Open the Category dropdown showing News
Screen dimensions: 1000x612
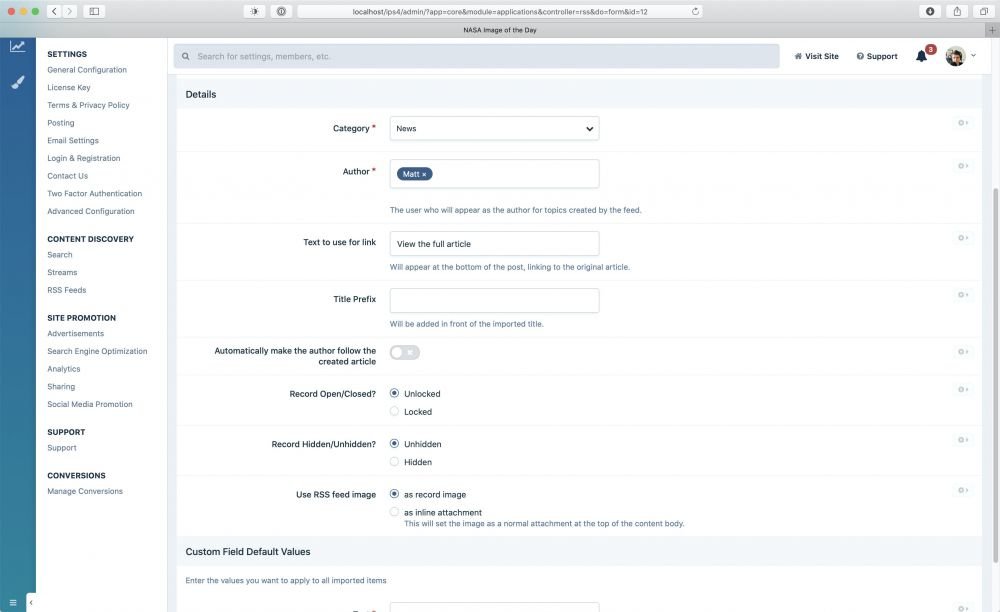click(494, 128)
